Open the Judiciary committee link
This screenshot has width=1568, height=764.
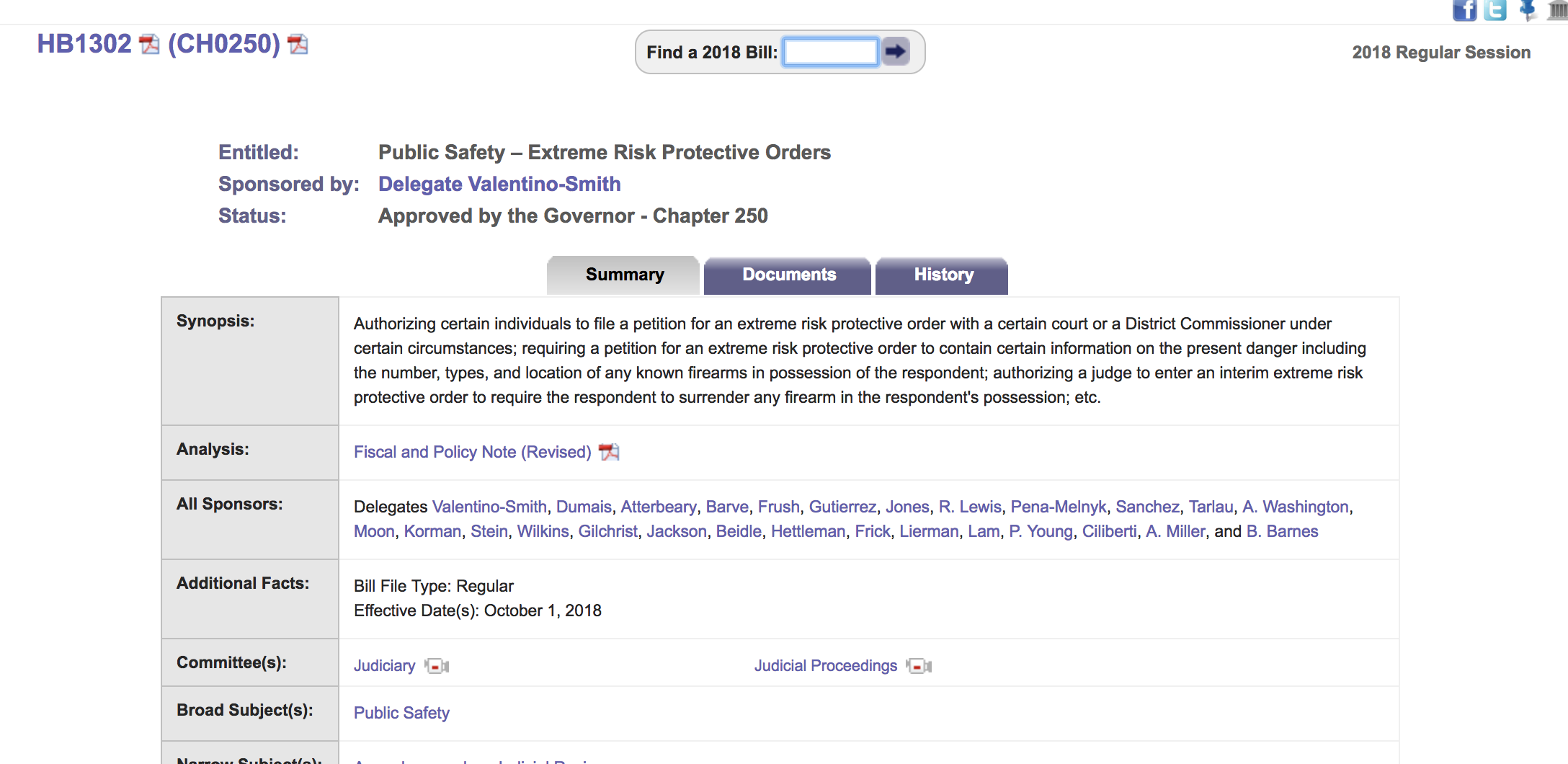(x=384, y=666)
